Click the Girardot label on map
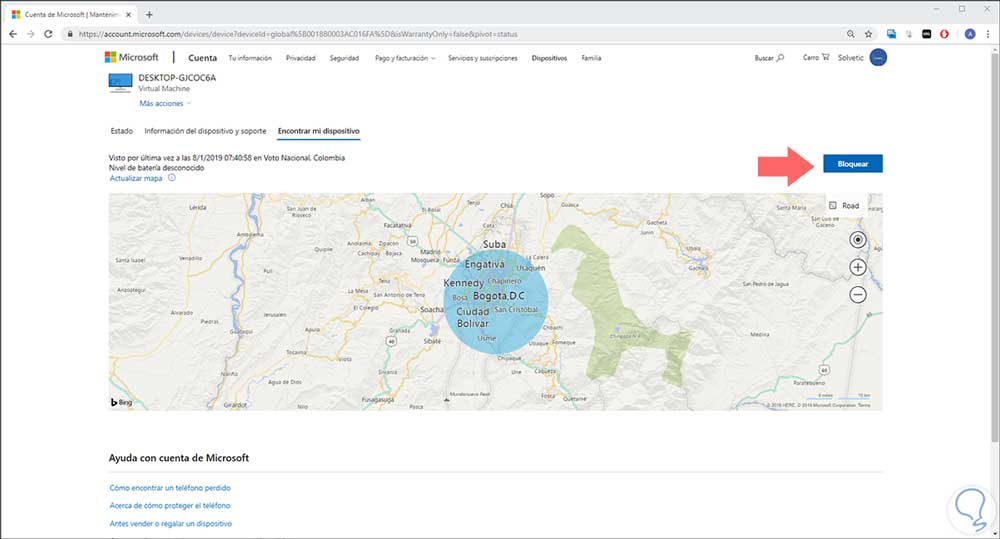The width and height of the screenshot is (1000, 539). point(235,405)
